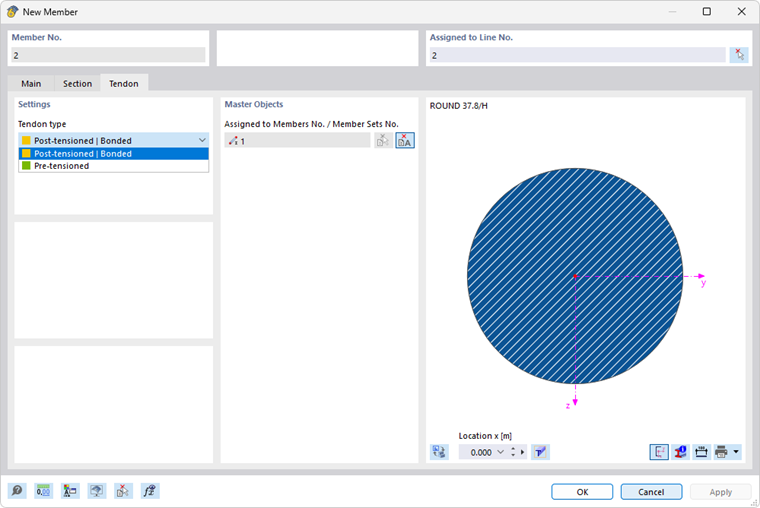760x508 pixels.
Task: Click the hatched round section preview
Action: (575, 276)
